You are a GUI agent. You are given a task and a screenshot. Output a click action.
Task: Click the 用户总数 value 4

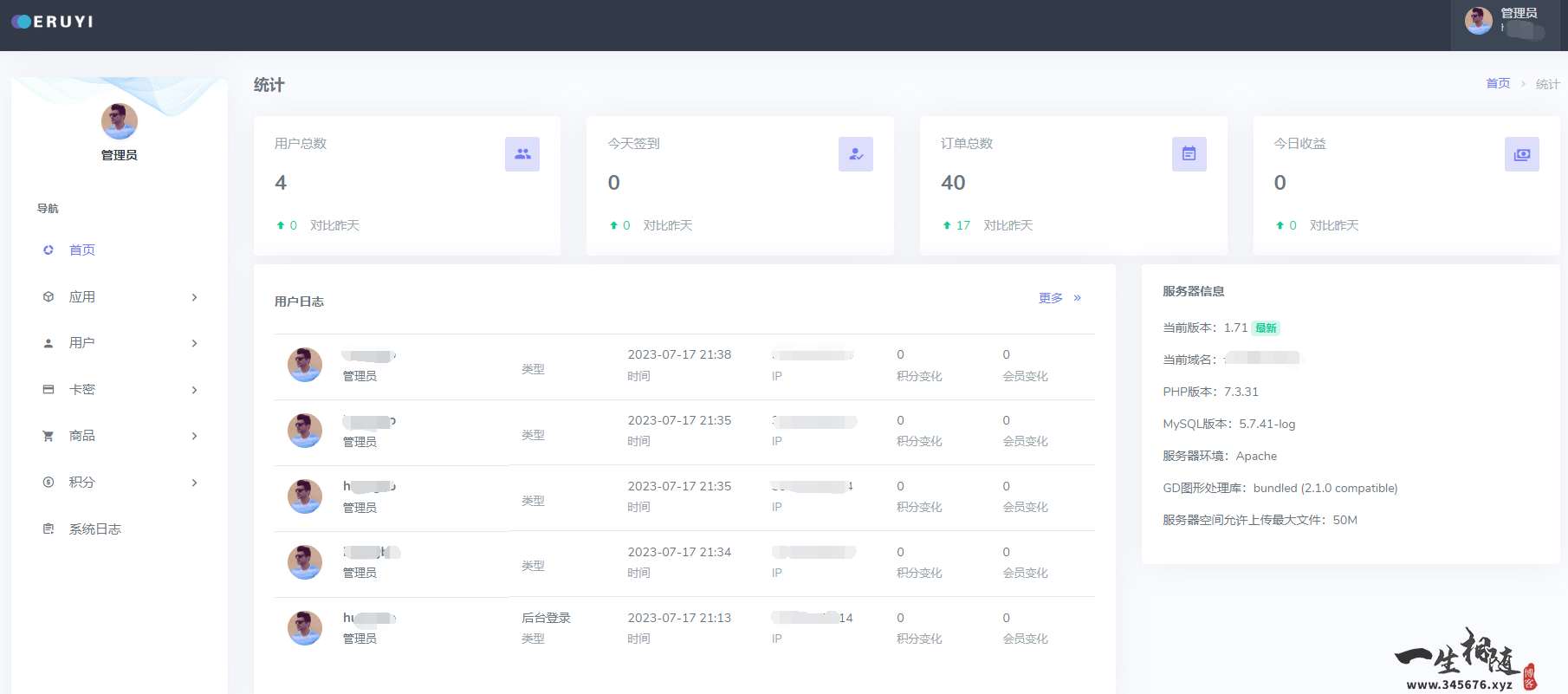(281, 183)
